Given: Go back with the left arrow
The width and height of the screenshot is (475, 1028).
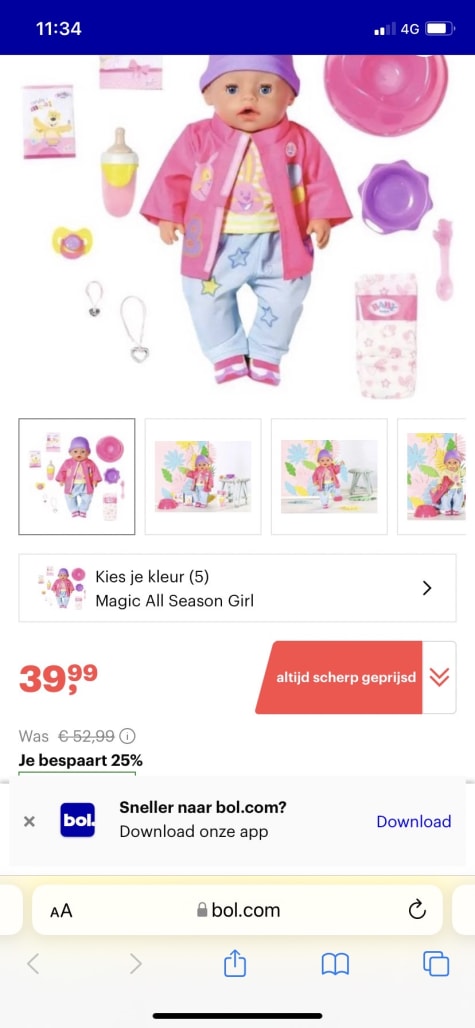Looking at the screenshot, I should click(33, 964).
